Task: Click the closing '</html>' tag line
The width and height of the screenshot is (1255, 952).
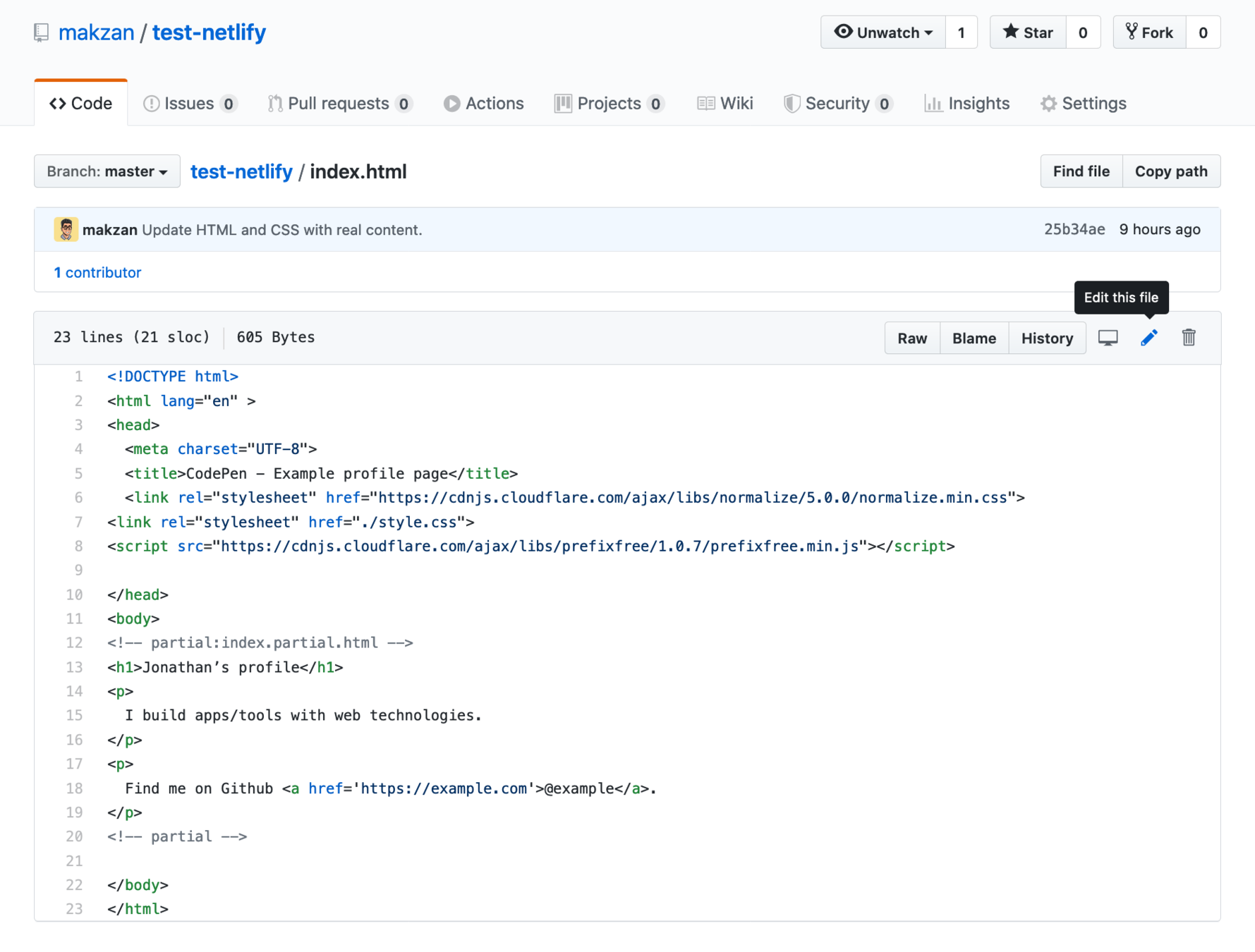Action: click(x=138, y=909)
